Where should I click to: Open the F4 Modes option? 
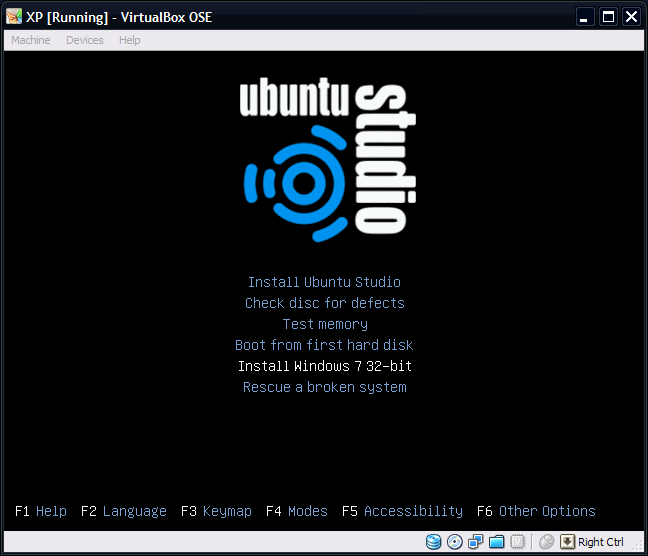(297, 511)
